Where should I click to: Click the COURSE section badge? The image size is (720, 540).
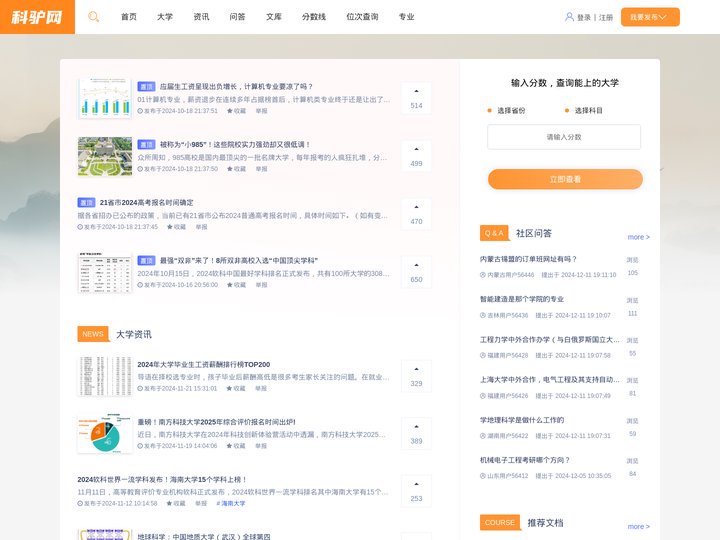(500, 523)
